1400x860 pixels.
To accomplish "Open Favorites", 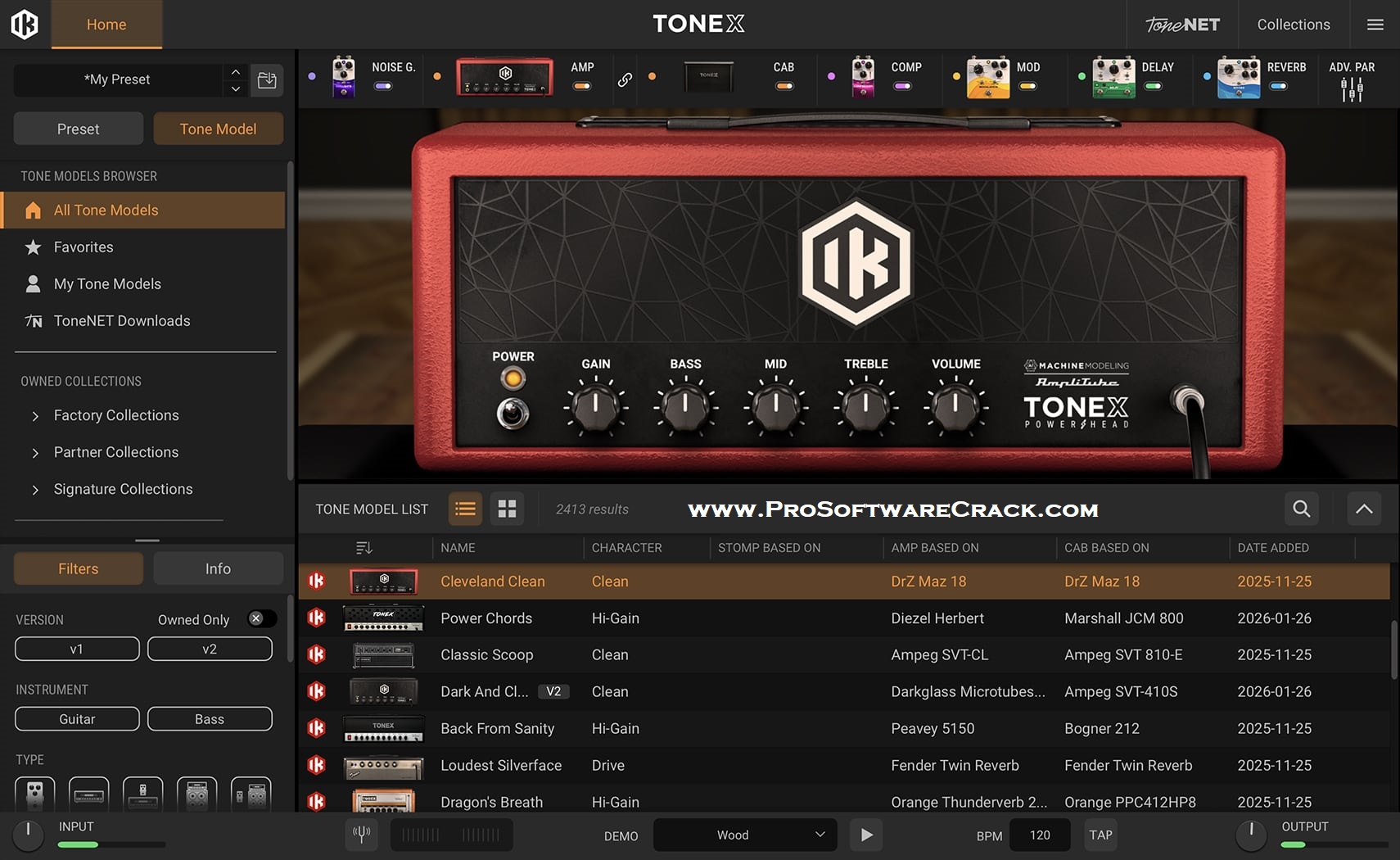I will point(143,247).
